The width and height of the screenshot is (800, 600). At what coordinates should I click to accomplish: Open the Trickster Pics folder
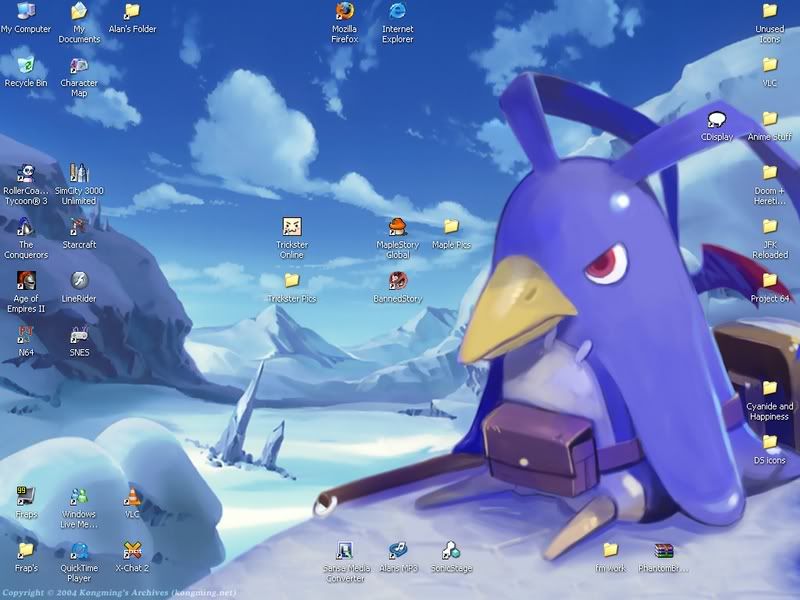[x=292, y=287]
